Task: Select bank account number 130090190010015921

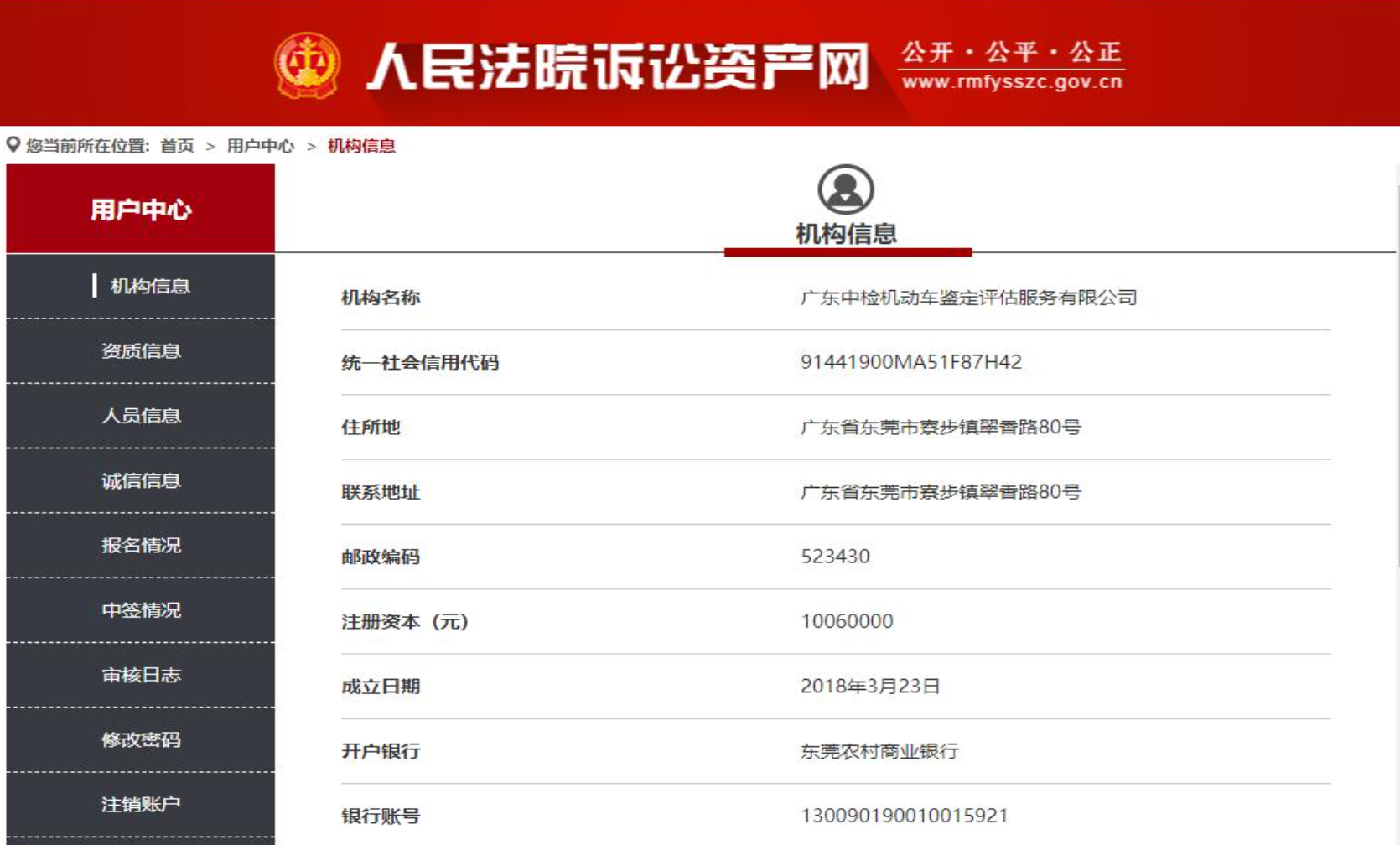Action: click(x=905, y=816)
